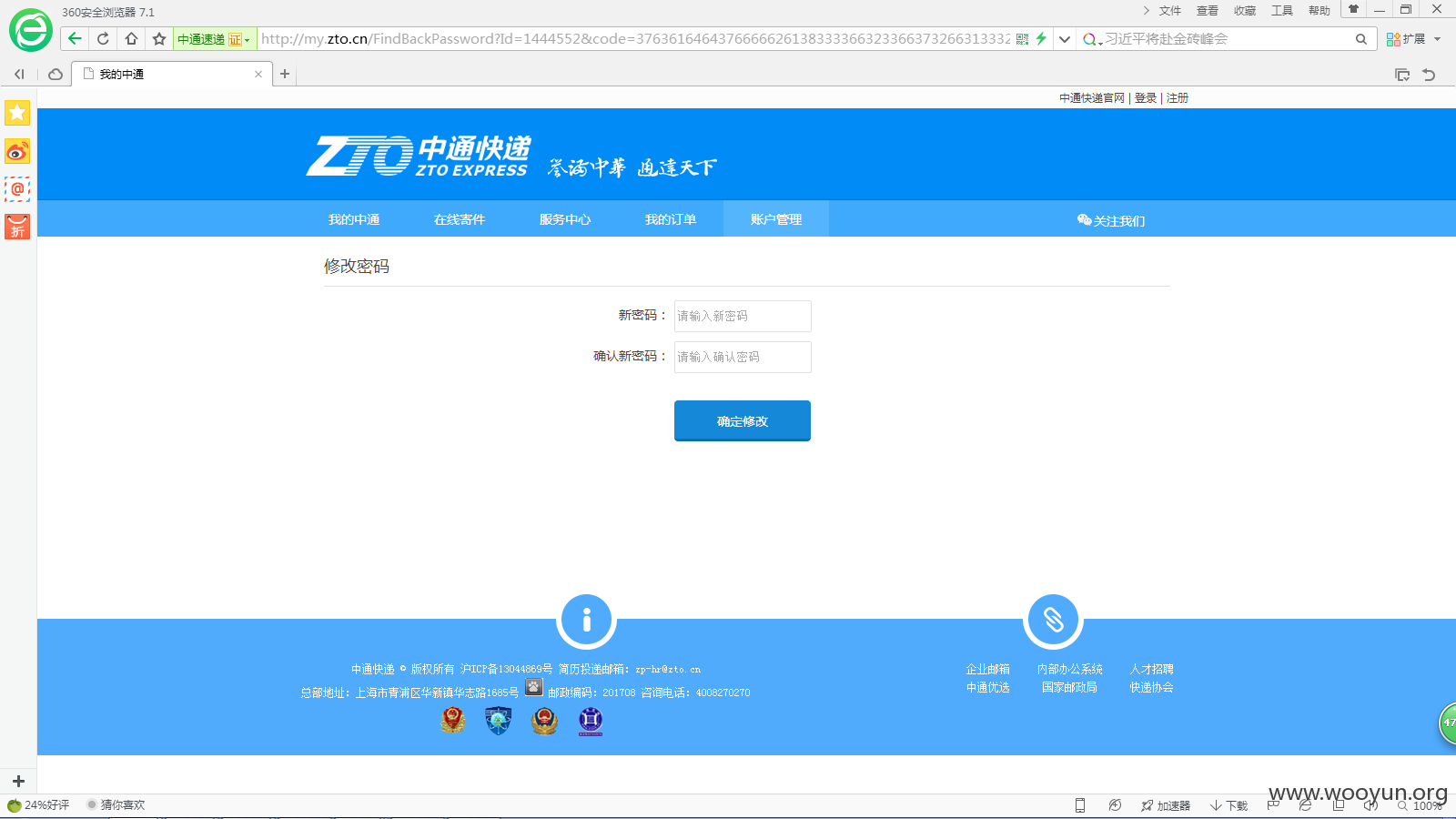Open the 快递协会 footer link
The height and width of the screenshot is (819, 1456).
click(1151, 687)
